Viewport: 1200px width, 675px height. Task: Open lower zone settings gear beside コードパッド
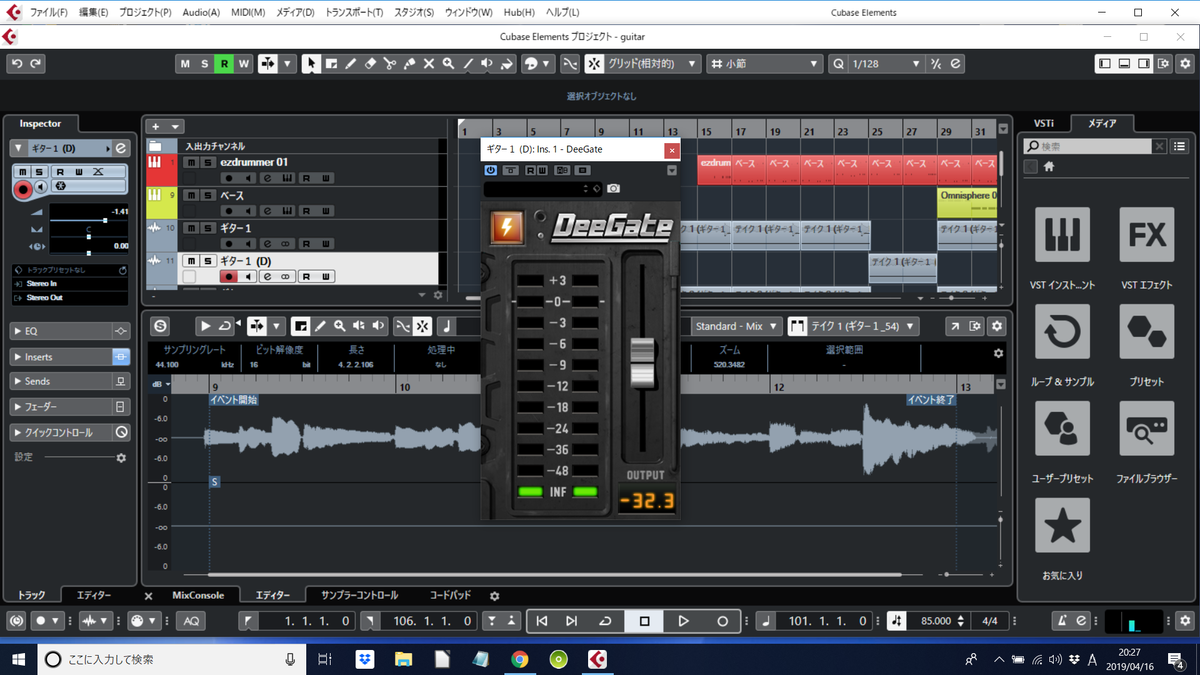(x=494, y=596)
